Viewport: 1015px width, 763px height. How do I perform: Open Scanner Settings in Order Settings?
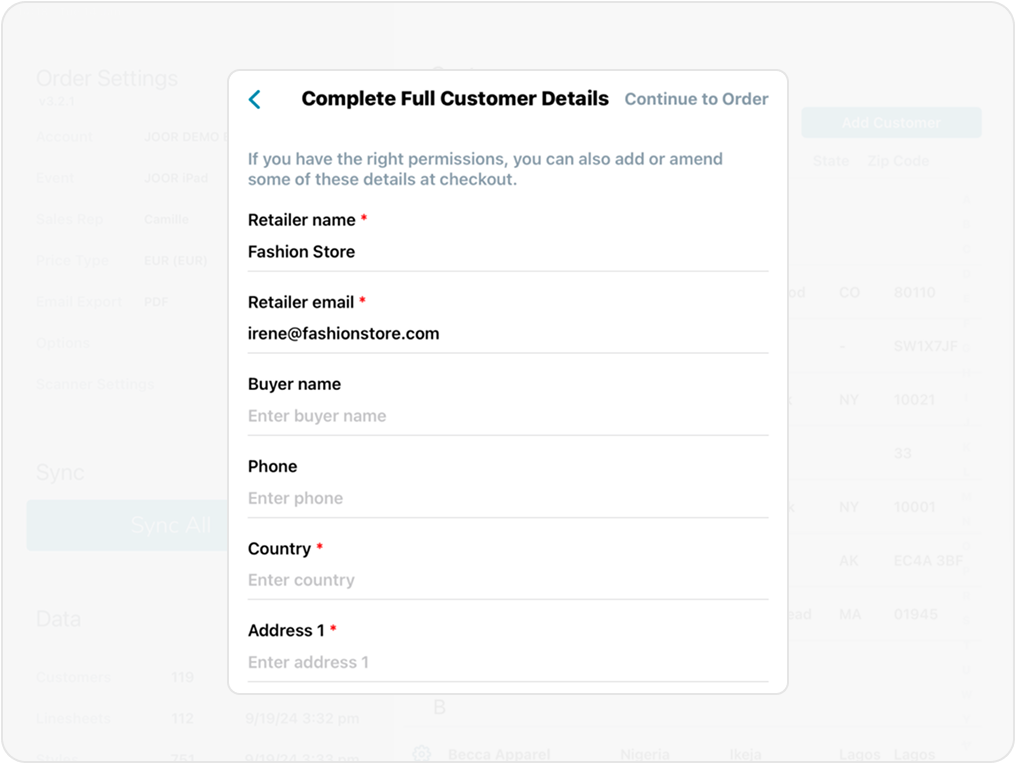click(95, 385)
